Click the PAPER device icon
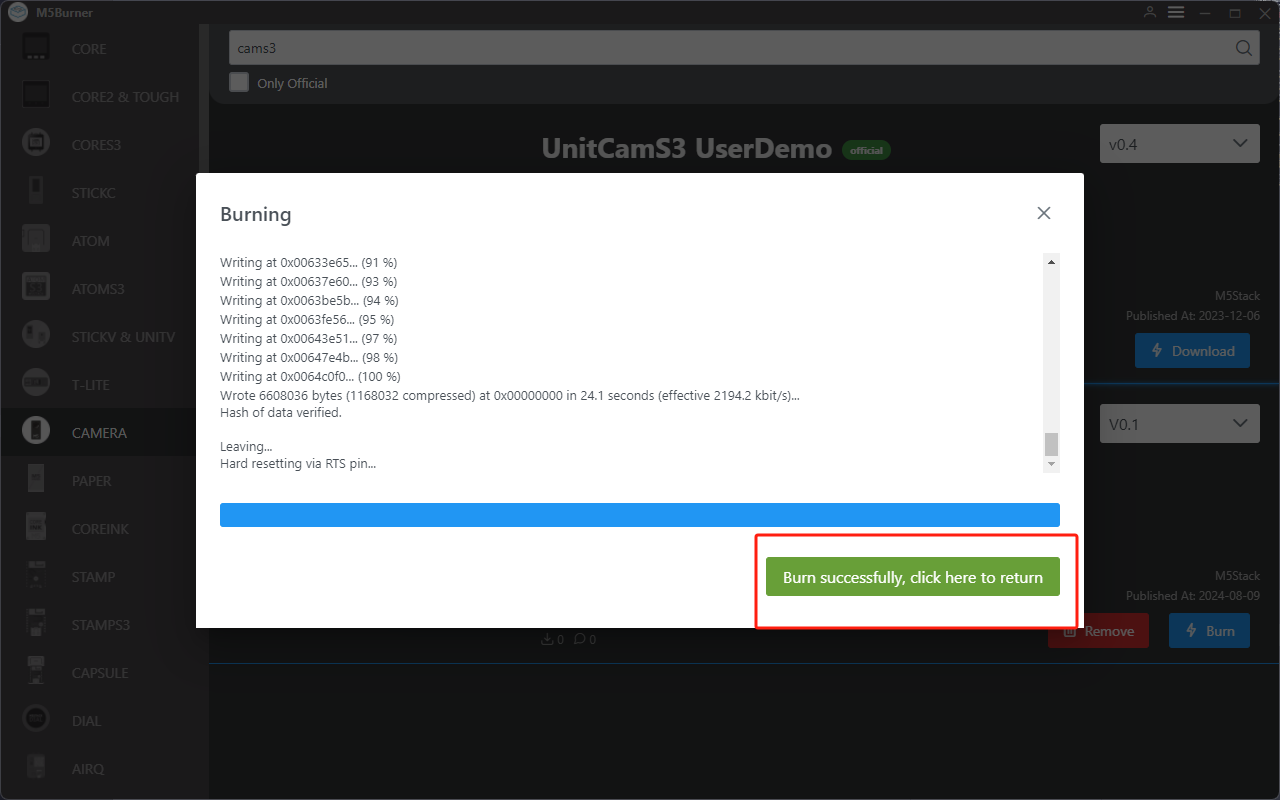The height and width of the screenshot is (800, 1280). click(36, 479)
